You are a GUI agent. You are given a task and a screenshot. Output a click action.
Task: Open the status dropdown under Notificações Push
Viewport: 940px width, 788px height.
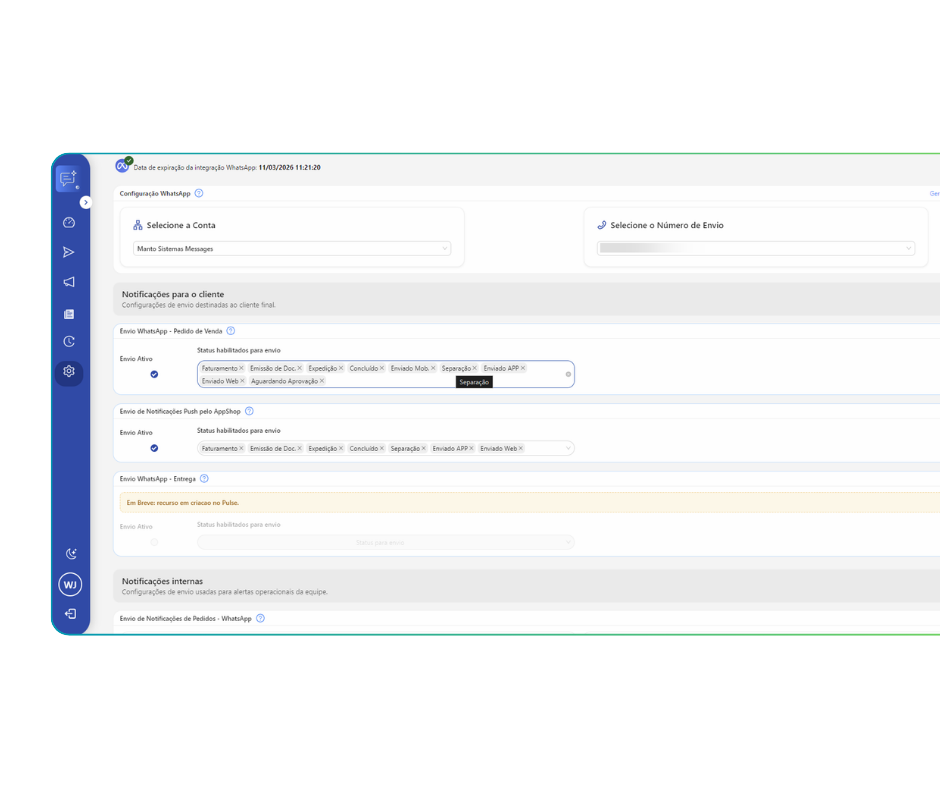[569, 448]
